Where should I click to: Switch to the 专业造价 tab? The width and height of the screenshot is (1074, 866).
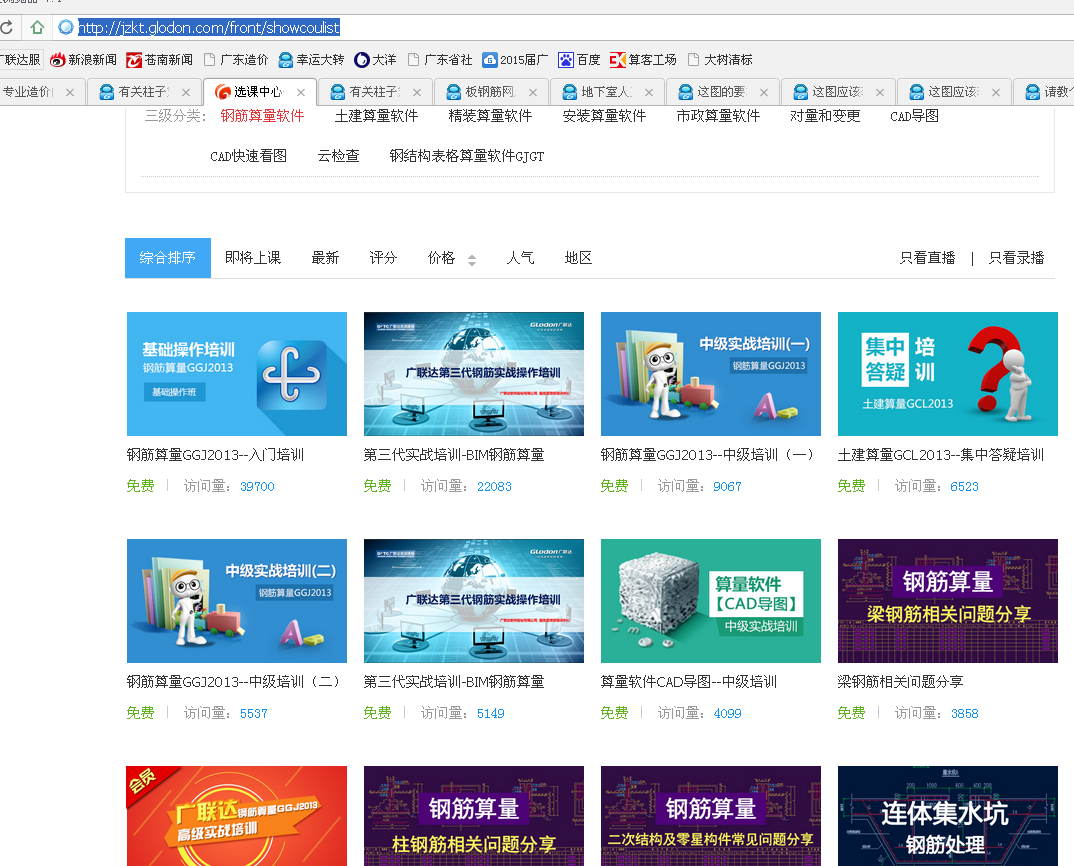point(27,92)
